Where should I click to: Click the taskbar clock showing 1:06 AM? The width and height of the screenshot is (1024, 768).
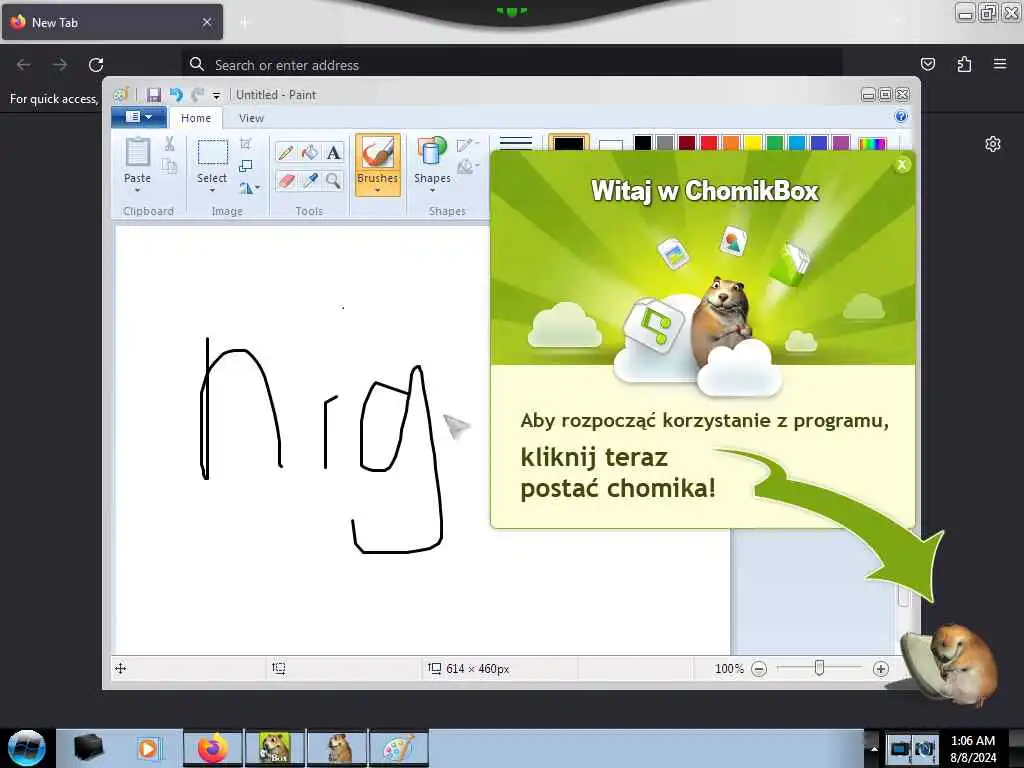973,748
